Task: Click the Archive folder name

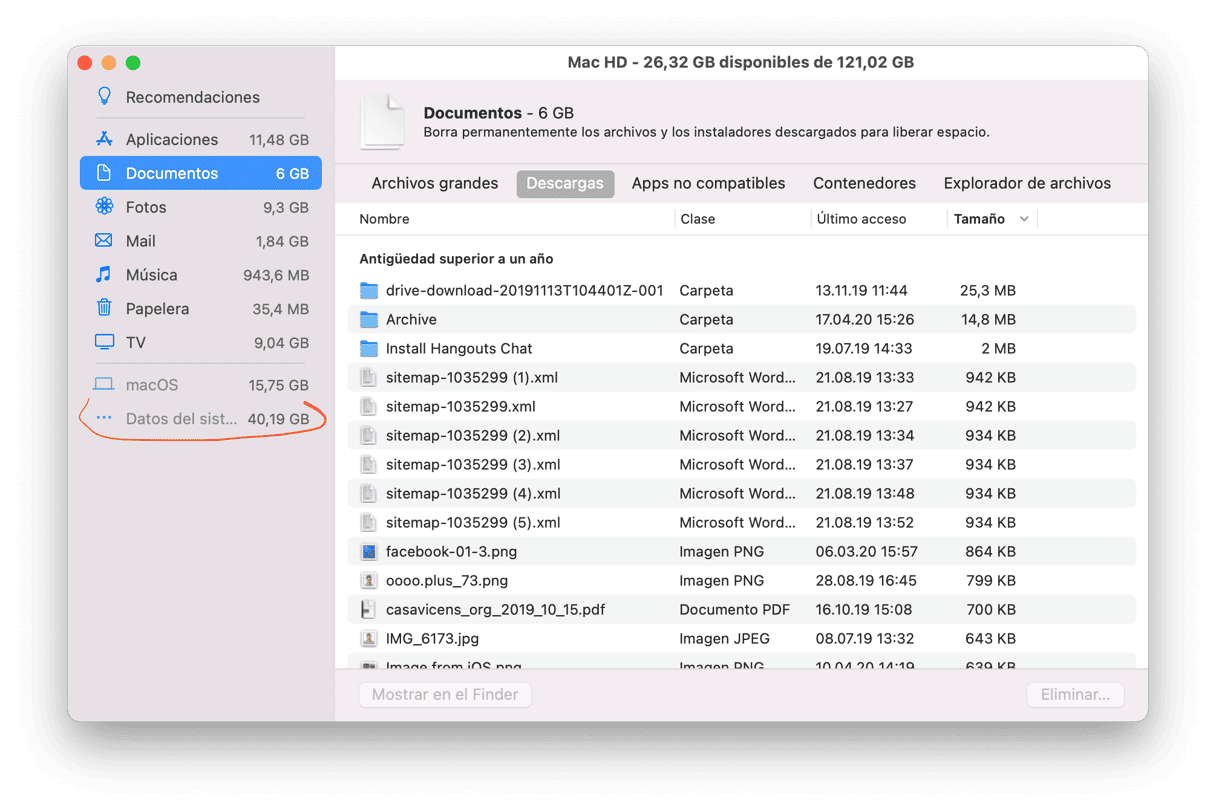Action: pyautogui.click(x=411, y=320)
